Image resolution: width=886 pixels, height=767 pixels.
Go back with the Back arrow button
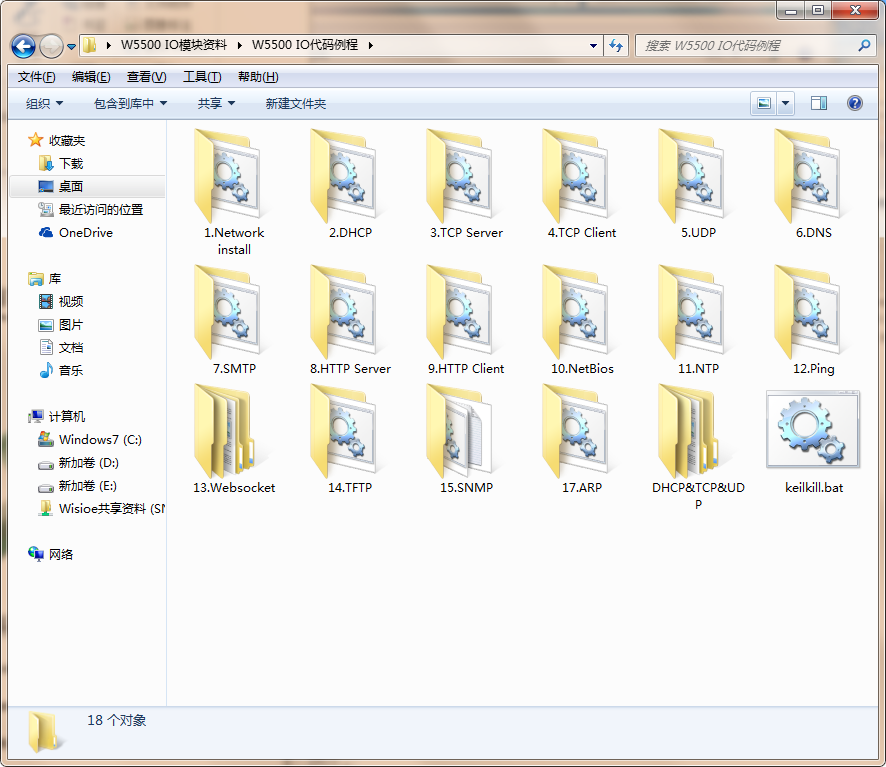point(23,46)
